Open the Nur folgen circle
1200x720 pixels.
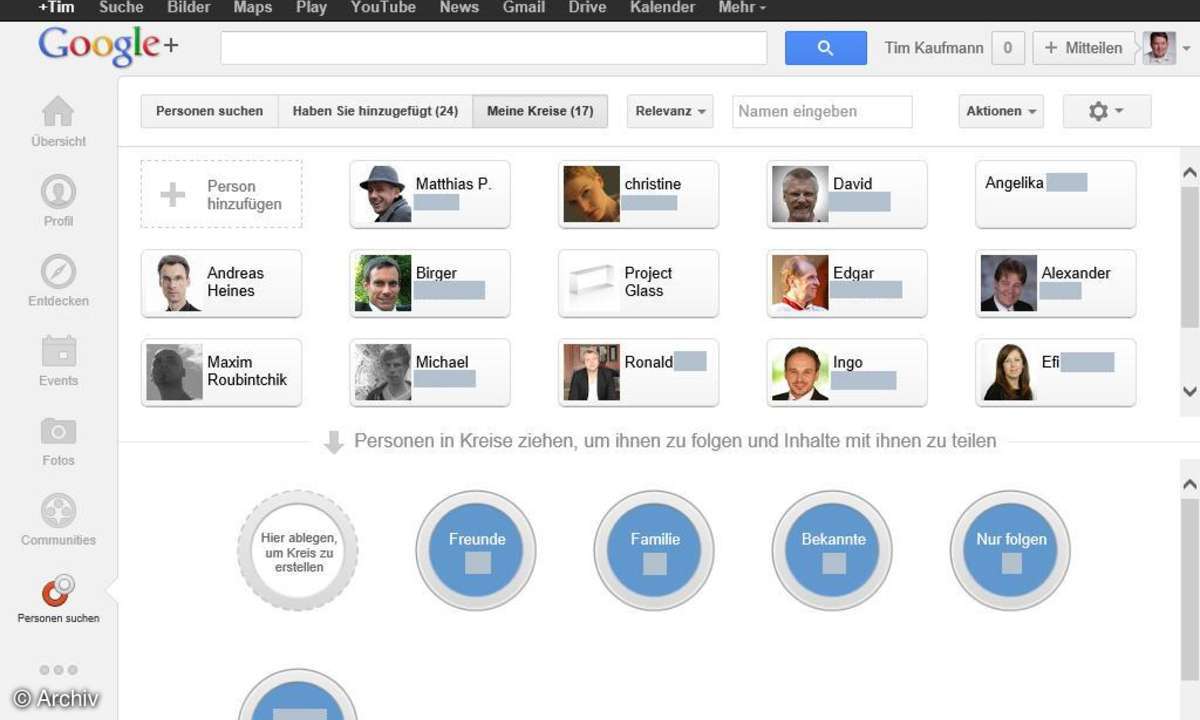pos(1010,550)
